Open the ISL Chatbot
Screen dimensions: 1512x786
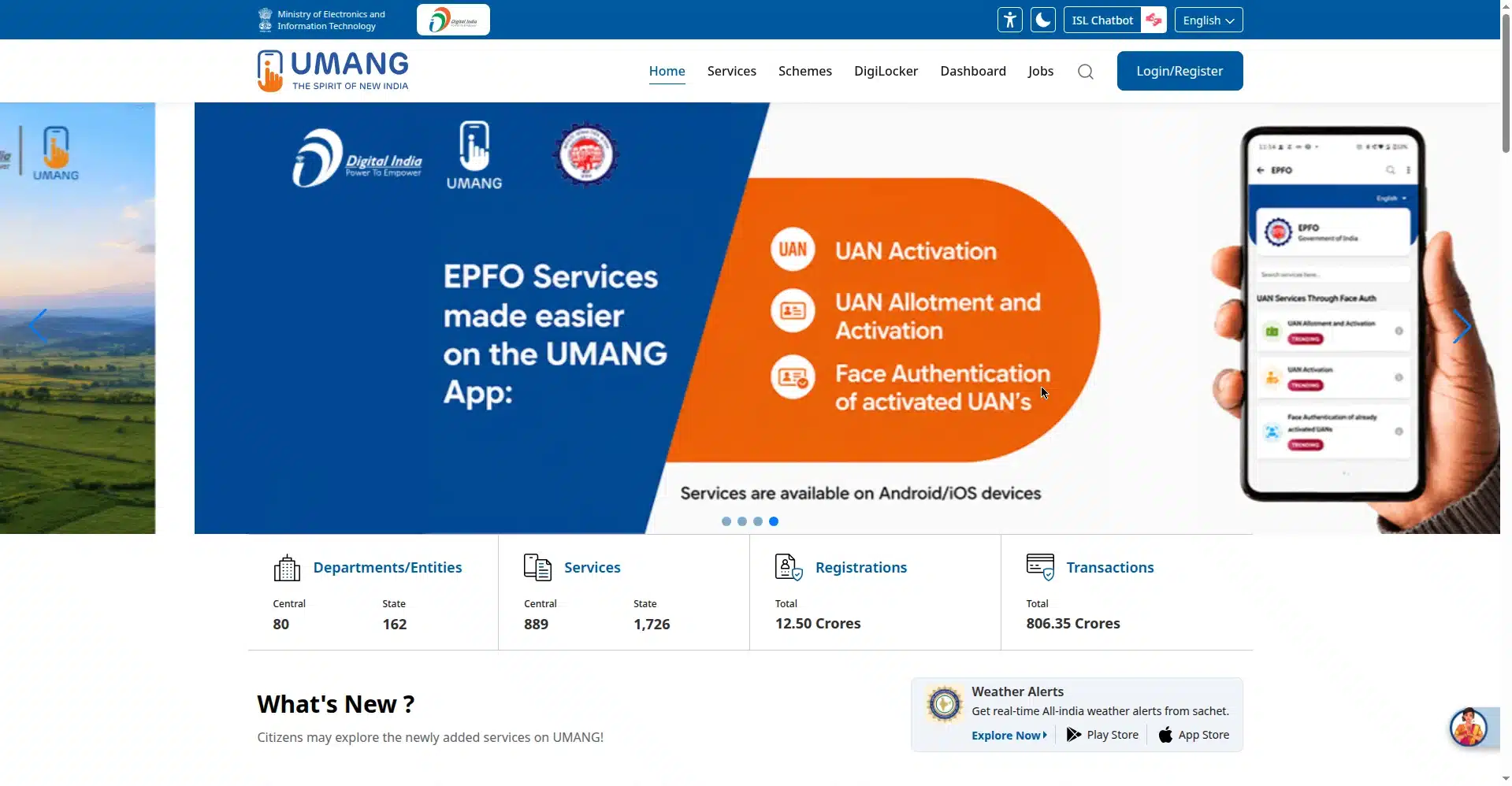click(x=1114, y=20)
